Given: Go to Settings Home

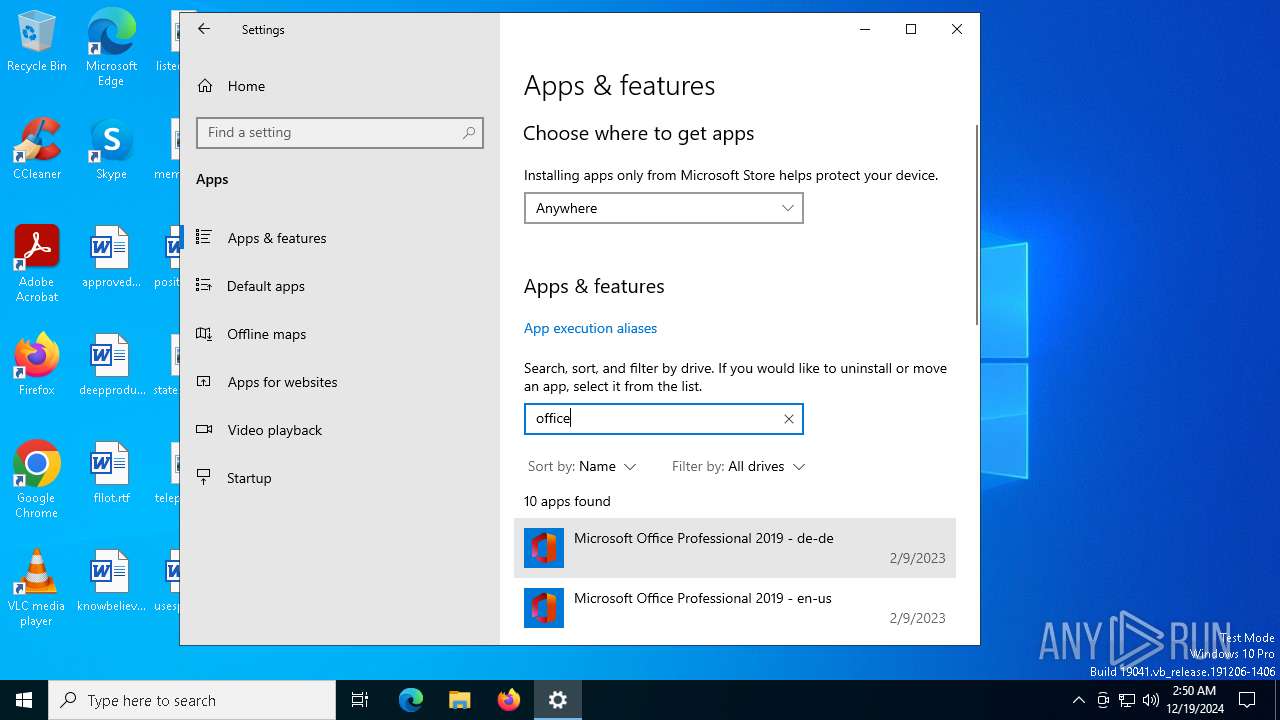Looking at the screenshot, I should [x=246, y=86].
